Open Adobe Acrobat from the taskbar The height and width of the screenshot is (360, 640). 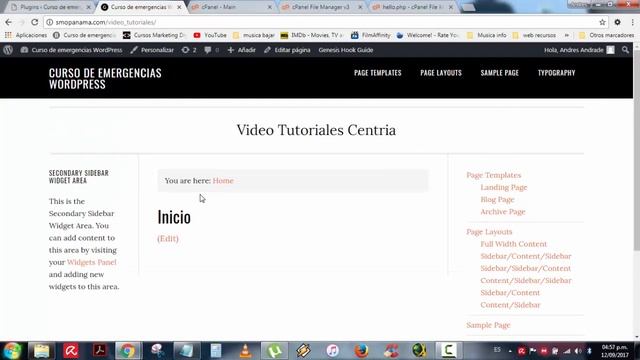click(x=100, y=351)
